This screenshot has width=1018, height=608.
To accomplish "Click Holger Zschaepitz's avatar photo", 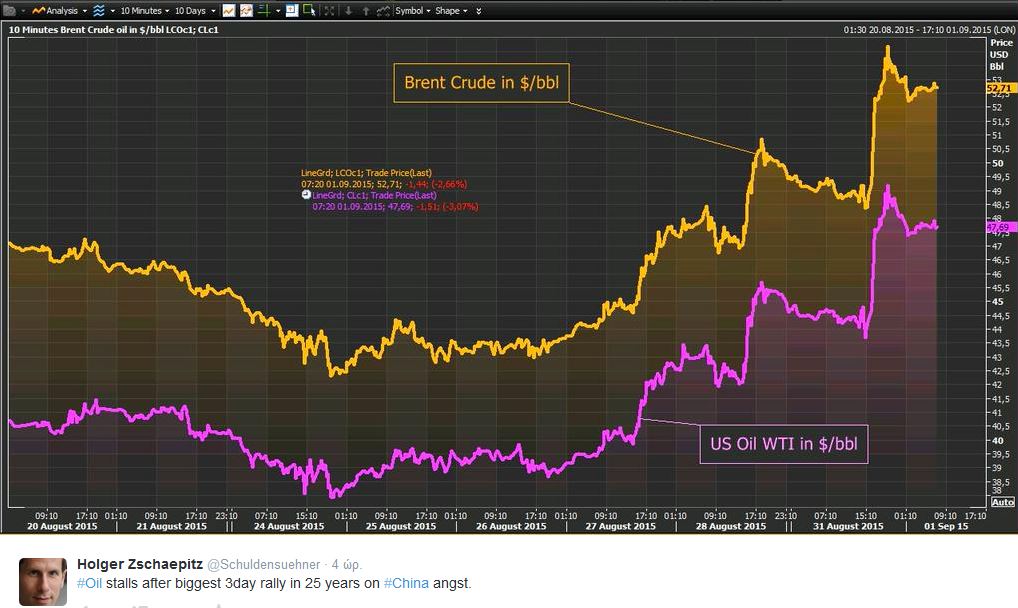I will pyautogui.click(x=43, y=580).
